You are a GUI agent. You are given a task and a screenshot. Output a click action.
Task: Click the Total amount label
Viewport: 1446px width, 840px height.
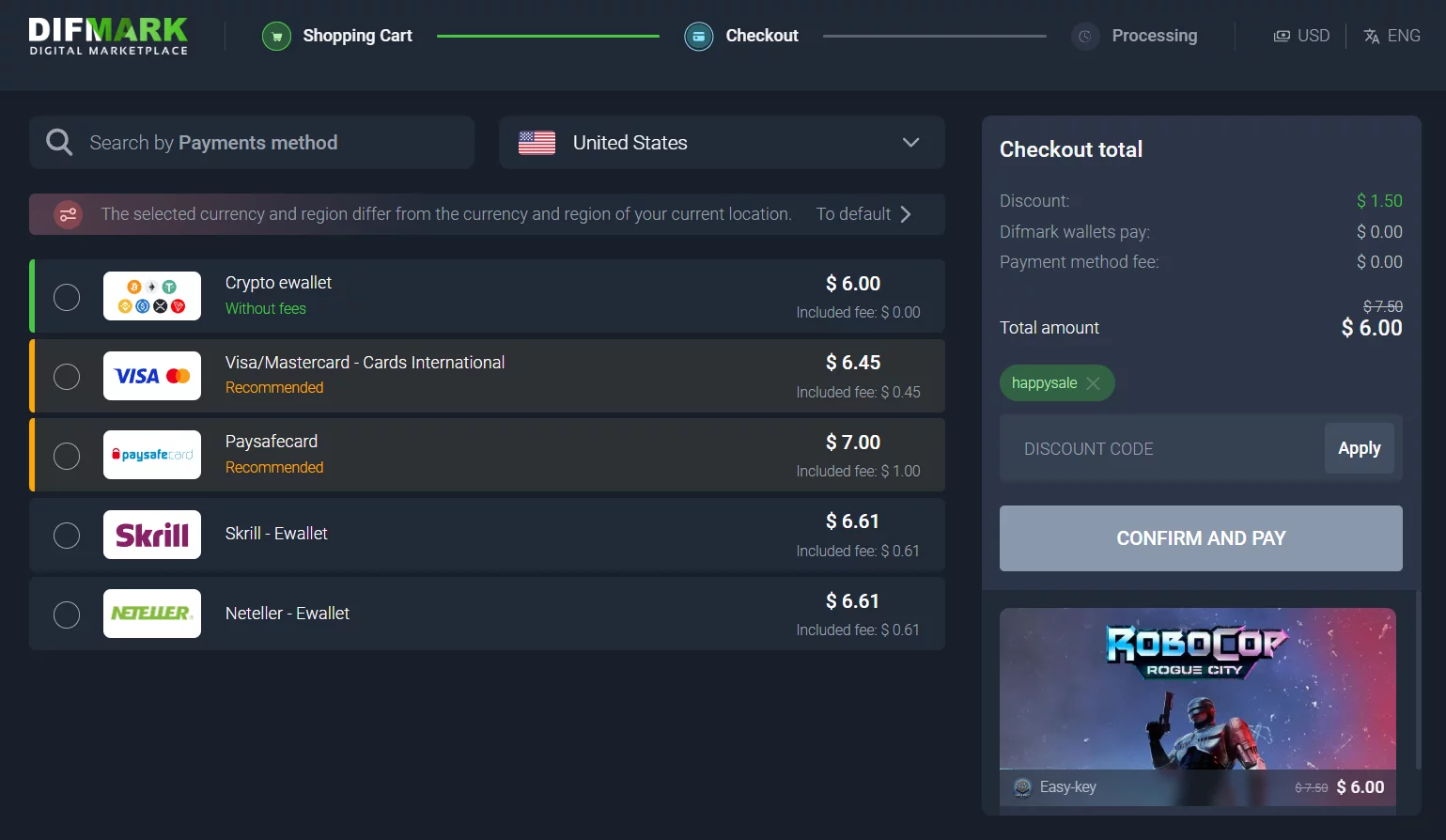[x=1050, y=328]
